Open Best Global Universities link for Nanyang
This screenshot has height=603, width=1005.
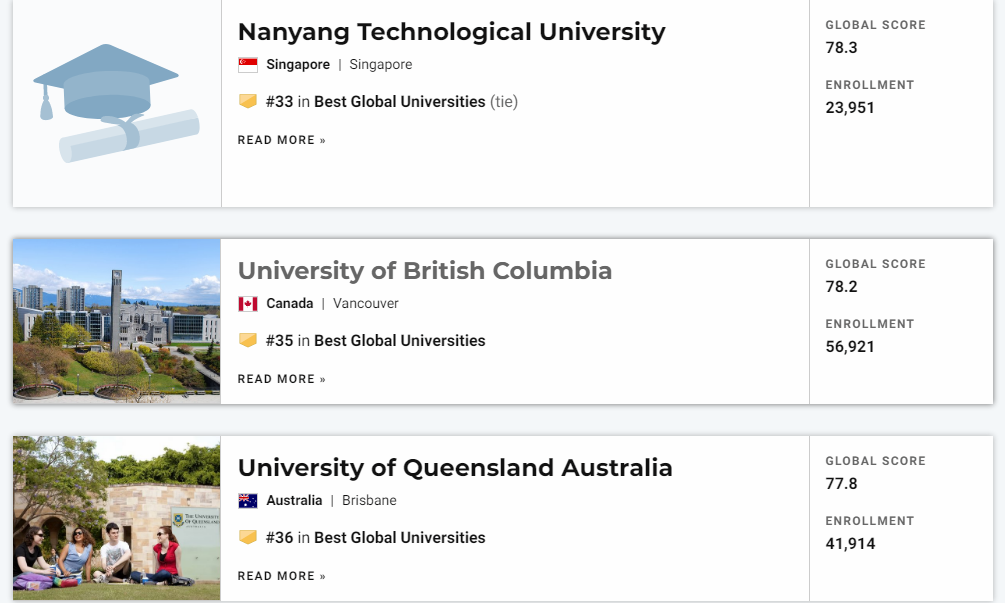tap(399, 102)
